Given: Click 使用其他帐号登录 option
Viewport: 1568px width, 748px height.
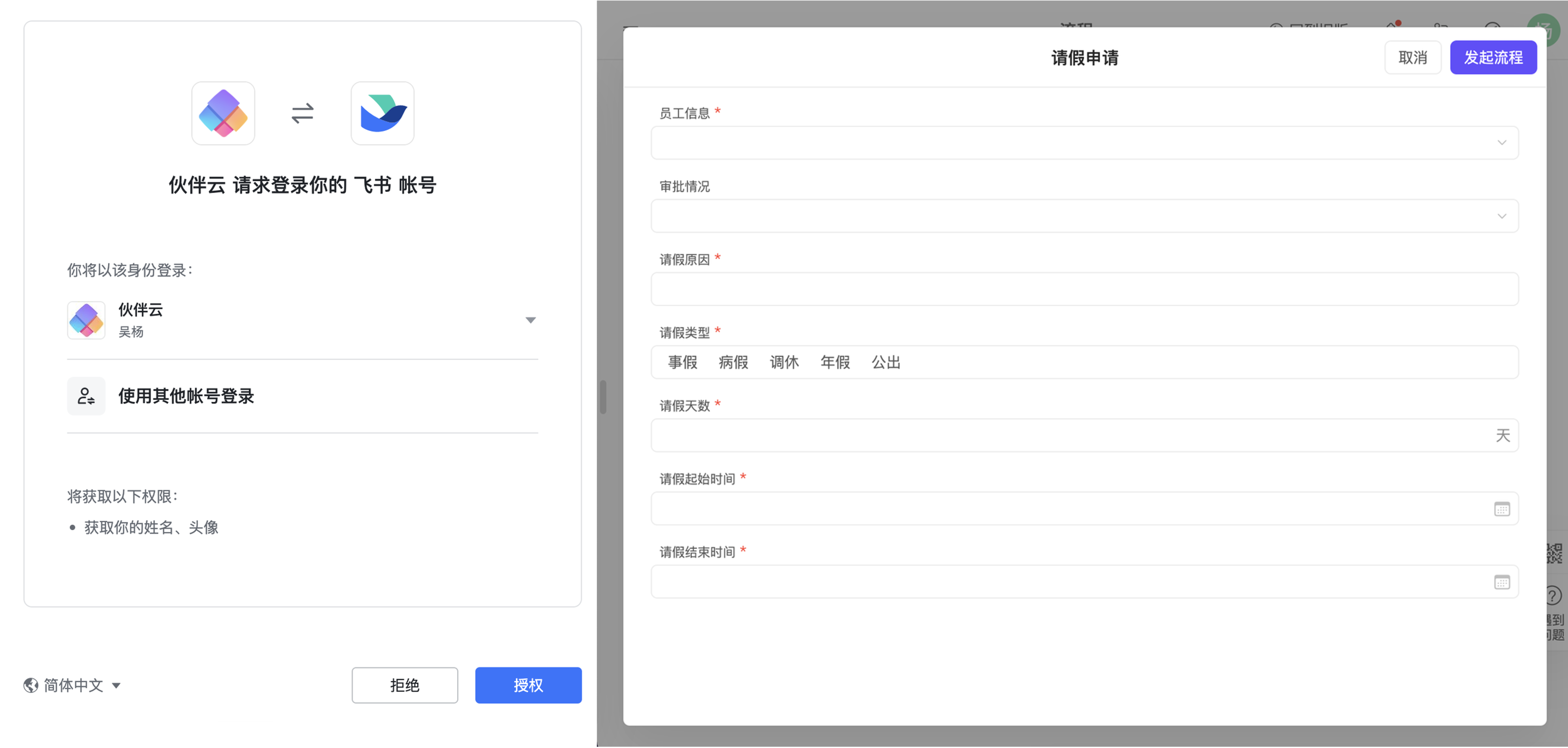Looking at the screenshot, I should click(186, 396).
